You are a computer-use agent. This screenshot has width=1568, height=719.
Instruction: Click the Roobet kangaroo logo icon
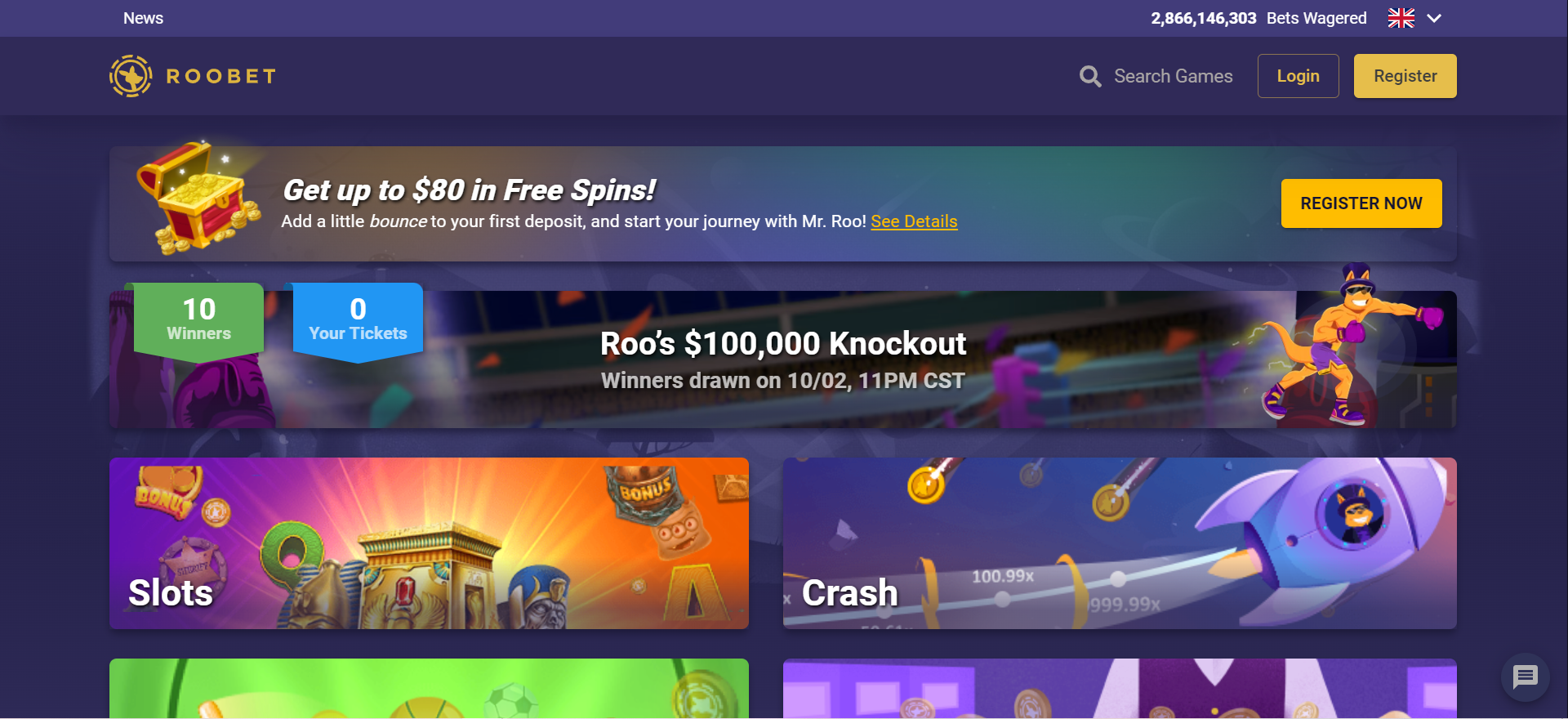point(131,76)
